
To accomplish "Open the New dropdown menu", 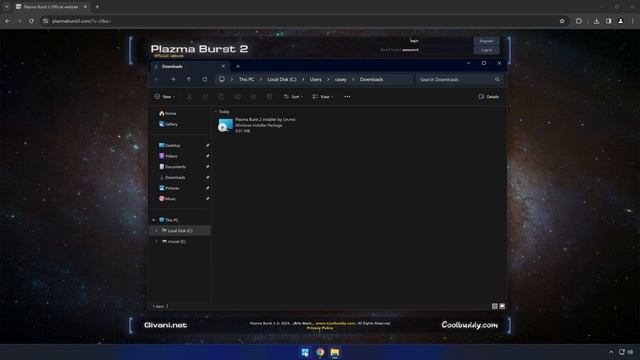I will click(x=164, y=97).
